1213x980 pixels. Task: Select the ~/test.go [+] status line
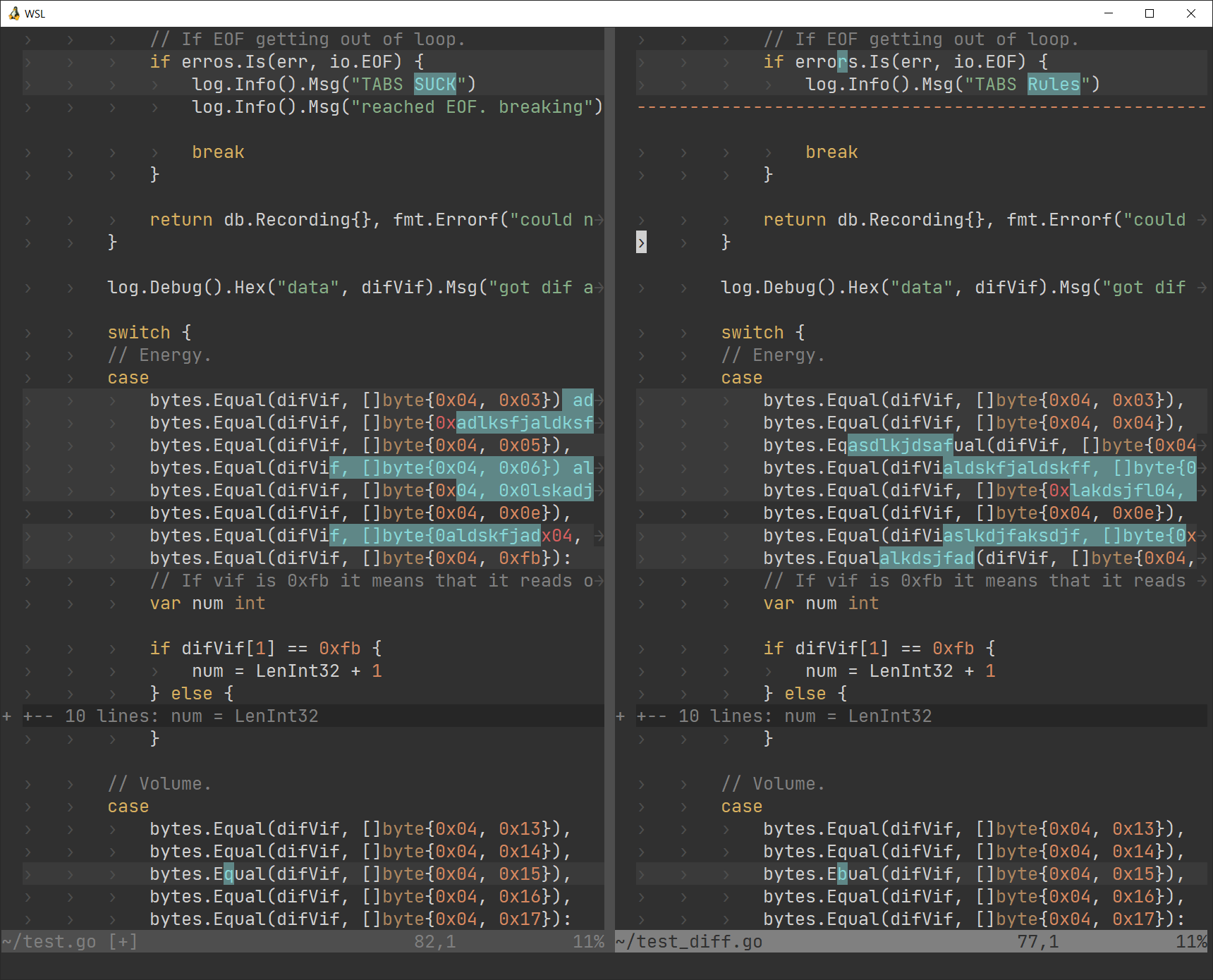tap(303, 941)
